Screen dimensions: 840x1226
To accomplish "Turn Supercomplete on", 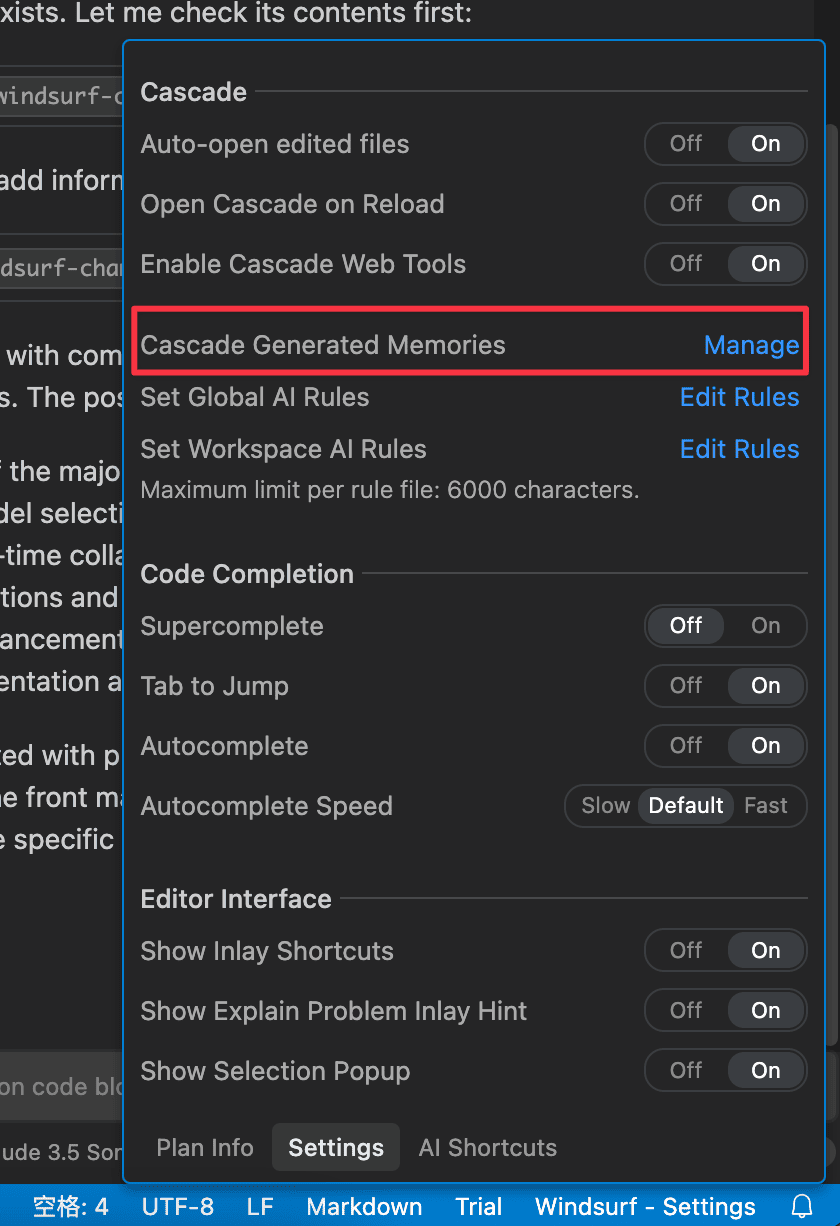I will tap(766, 626).
